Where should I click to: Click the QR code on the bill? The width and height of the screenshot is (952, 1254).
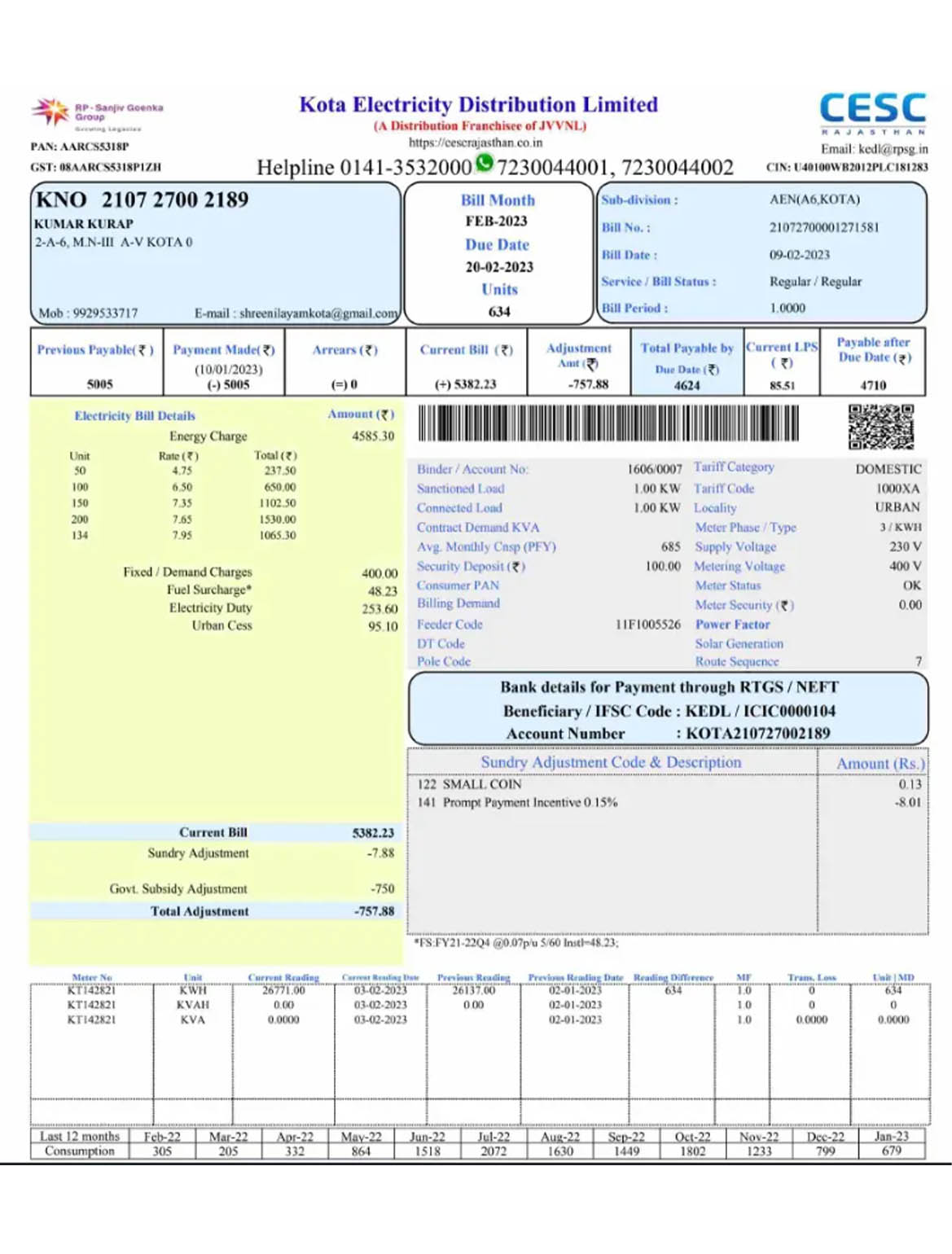point(880,427)
